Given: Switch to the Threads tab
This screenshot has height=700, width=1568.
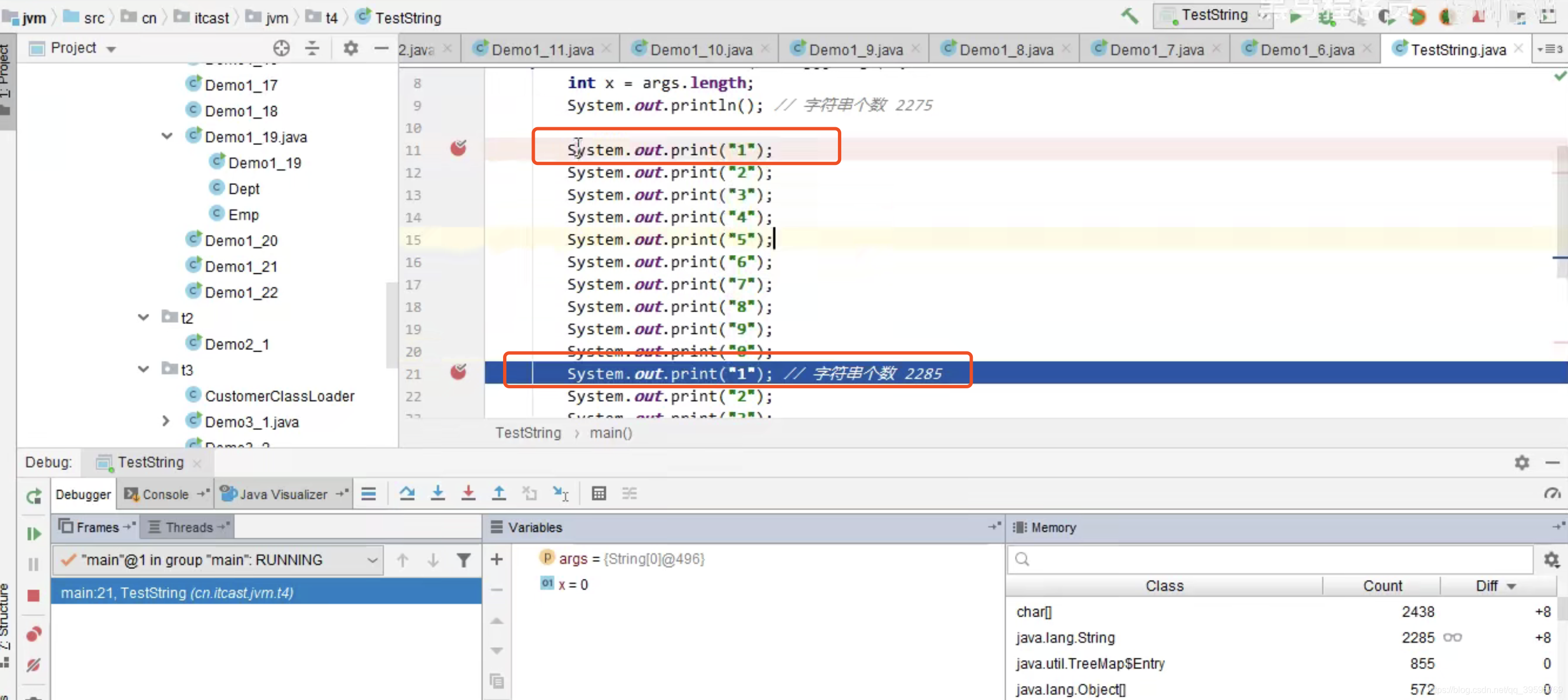Looking at the screenshot, I should point(188,528).
